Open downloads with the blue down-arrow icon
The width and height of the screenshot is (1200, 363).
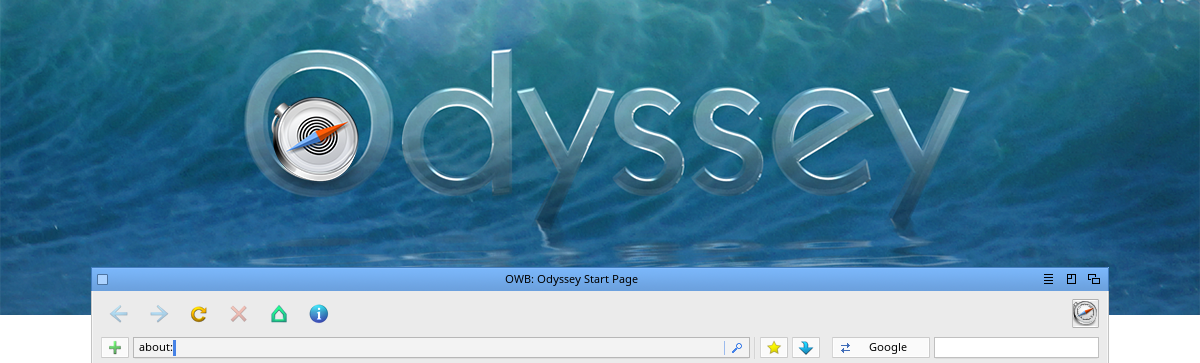point(805,348)
